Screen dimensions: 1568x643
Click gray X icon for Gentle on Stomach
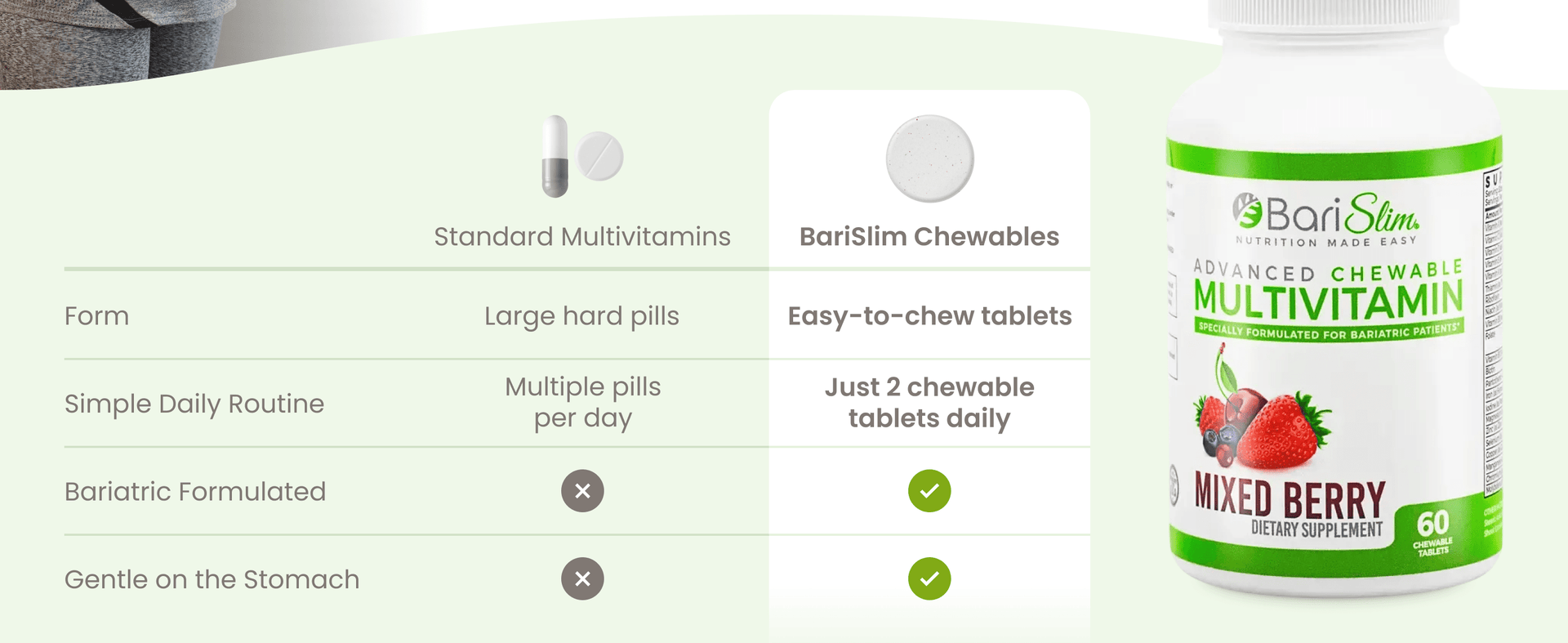pos(582,578)
